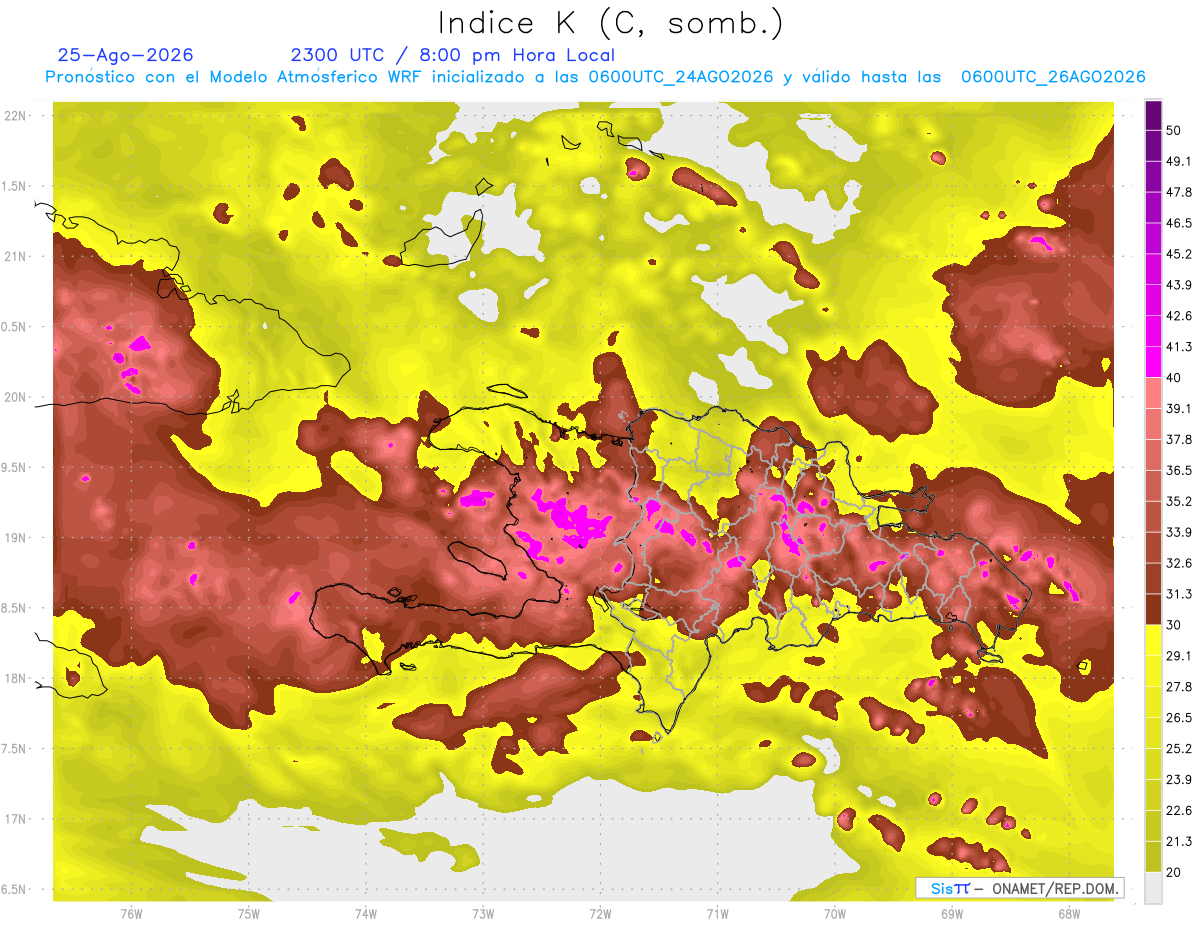Image resolution: width=1200 pixels, height=927 pixels.
Task: Click the colorbar value "25.2"
Action: [1179, 749]
